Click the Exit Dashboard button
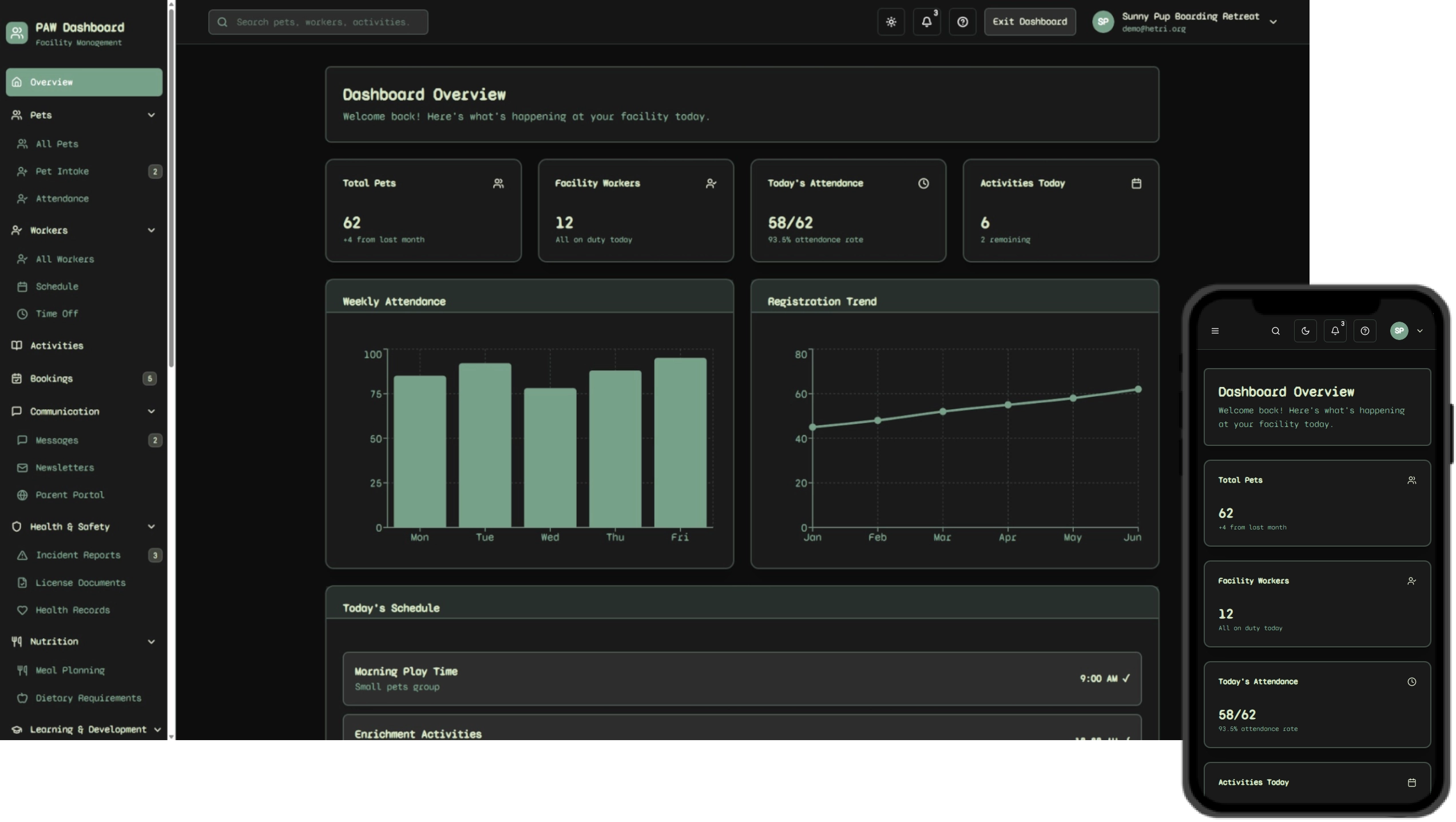Image resolution: width=1456 pixels, height=822 pixels. pyautogui.click(x=1029, y=22)
